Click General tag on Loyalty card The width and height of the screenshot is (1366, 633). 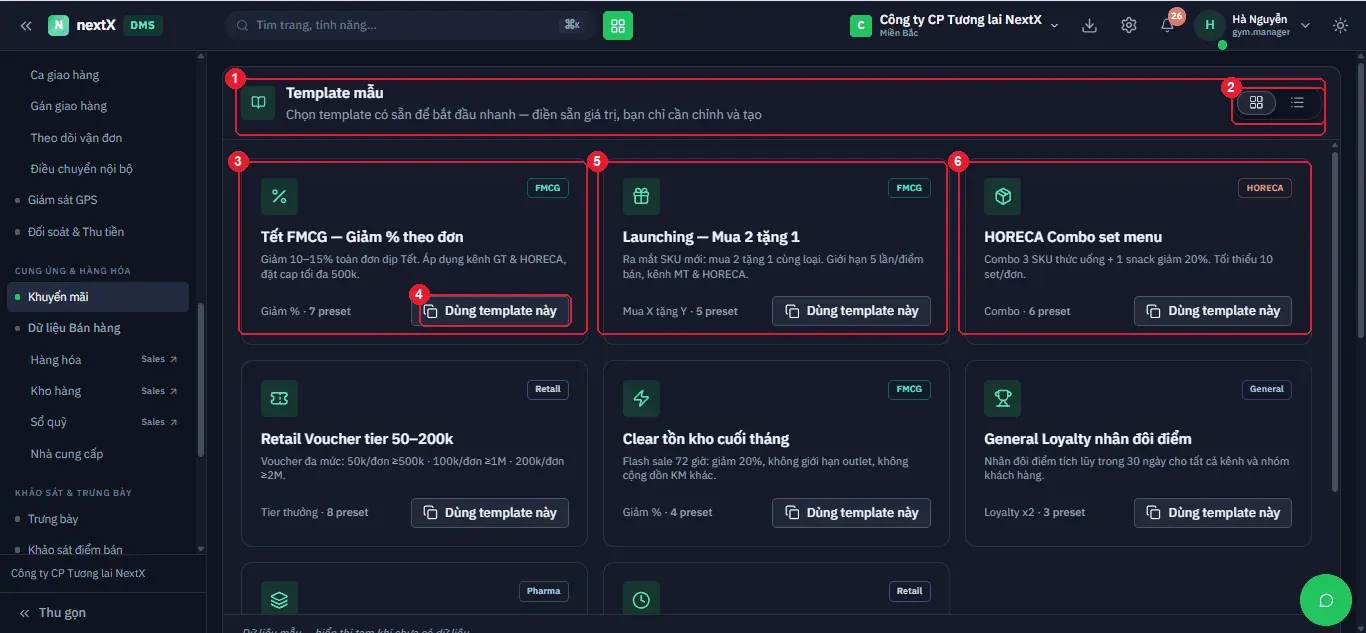[1267, 389]
